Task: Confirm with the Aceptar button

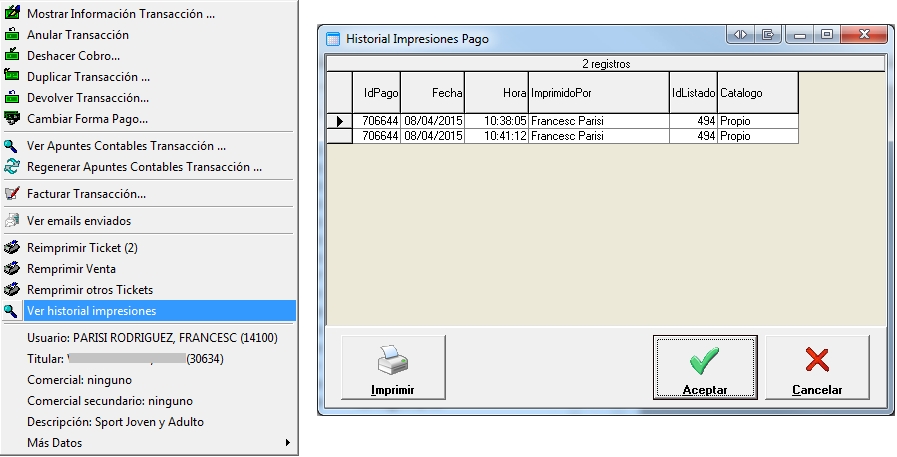Action: 705,367
